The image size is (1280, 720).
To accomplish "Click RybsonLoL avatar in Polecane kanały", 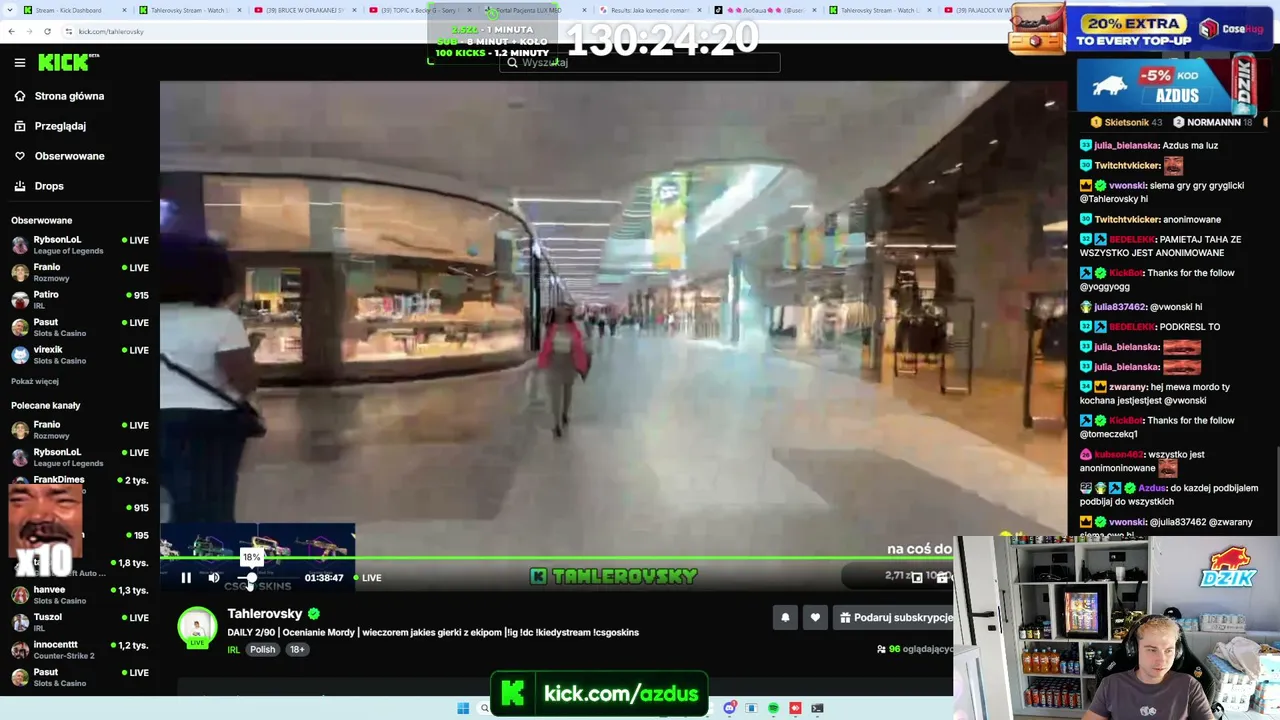I will (x=20, y=457).
